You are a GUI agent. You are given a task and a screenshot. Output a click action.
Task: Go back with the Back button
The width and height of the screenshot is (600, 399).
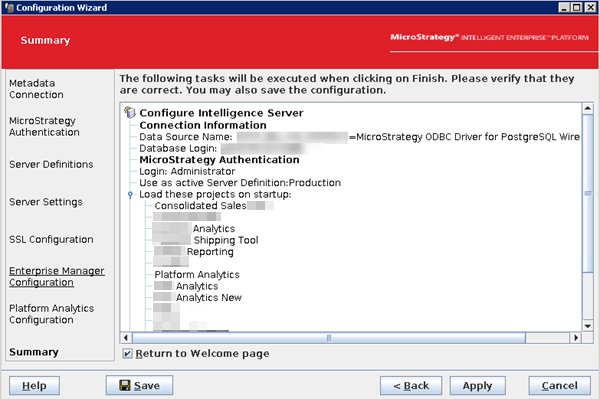coord(411,385)
